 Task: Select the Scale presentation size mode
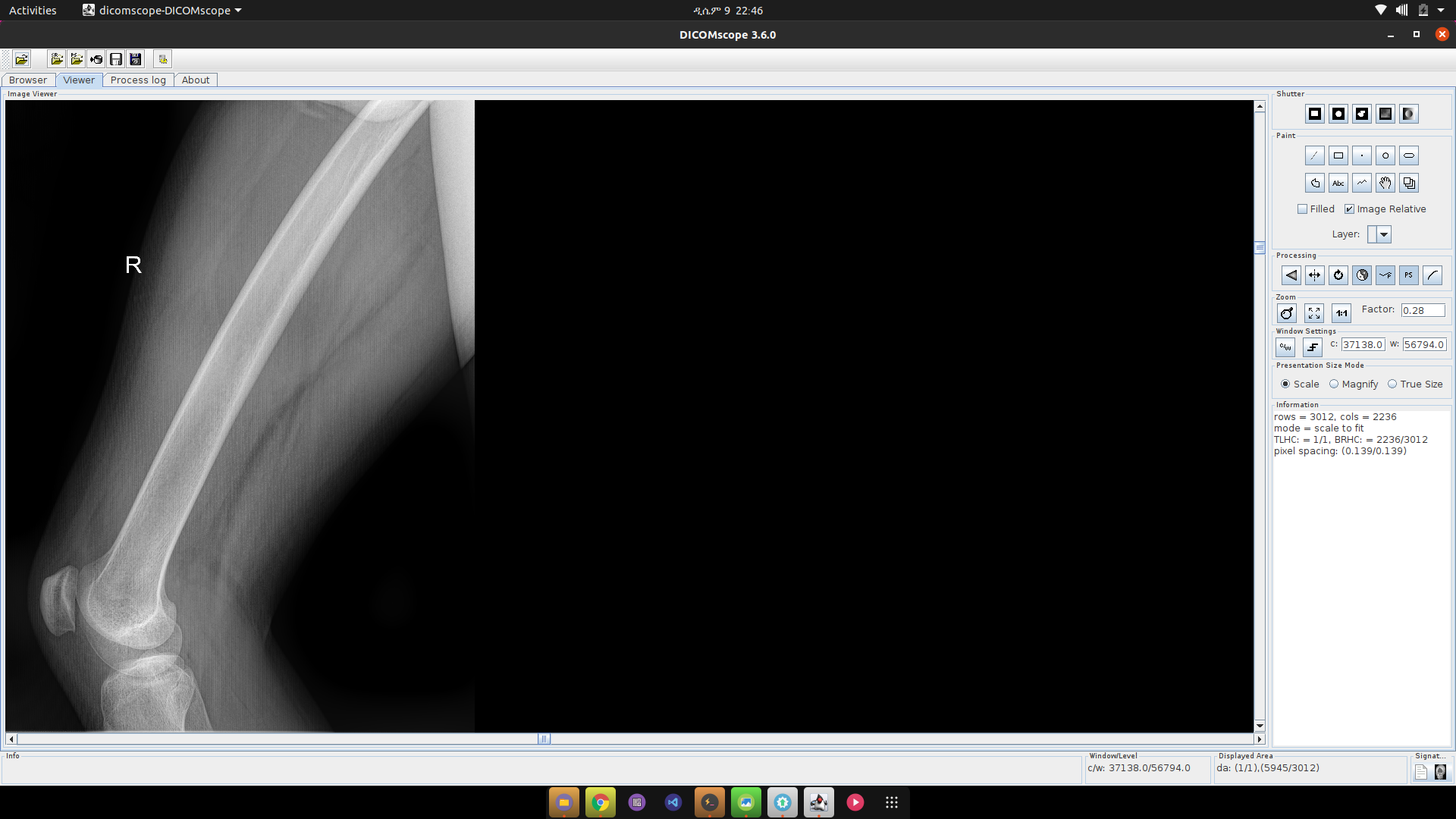point(1285,384)
